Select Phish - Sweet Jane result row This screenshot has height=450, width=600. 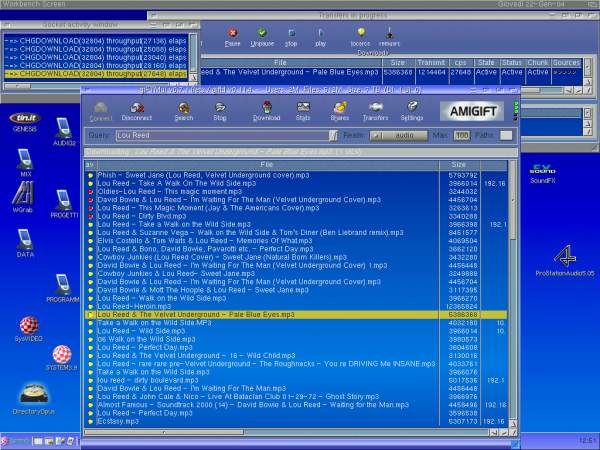tap(296, 175)
